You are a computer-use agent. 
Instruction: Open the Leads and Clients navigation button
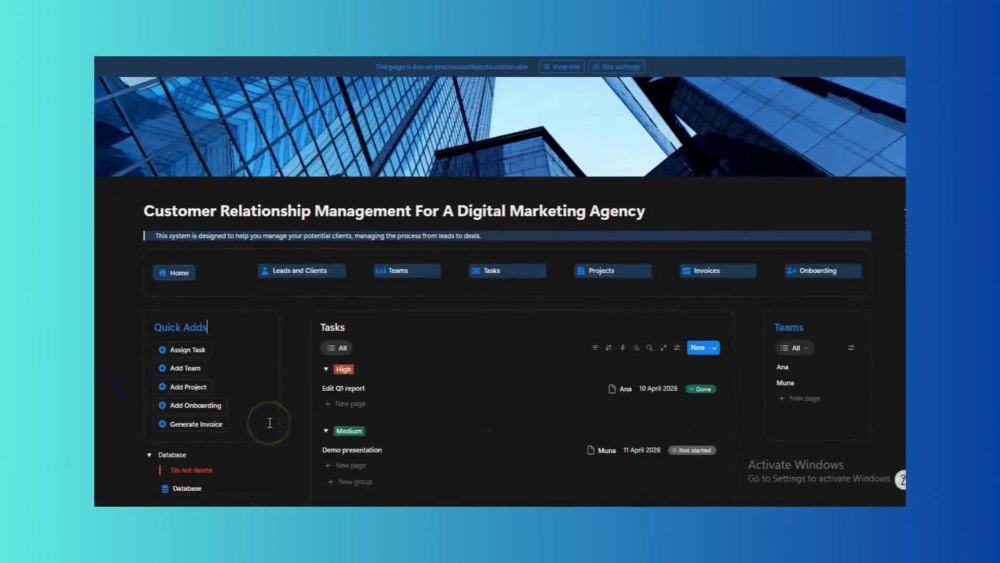coord(302,271)
